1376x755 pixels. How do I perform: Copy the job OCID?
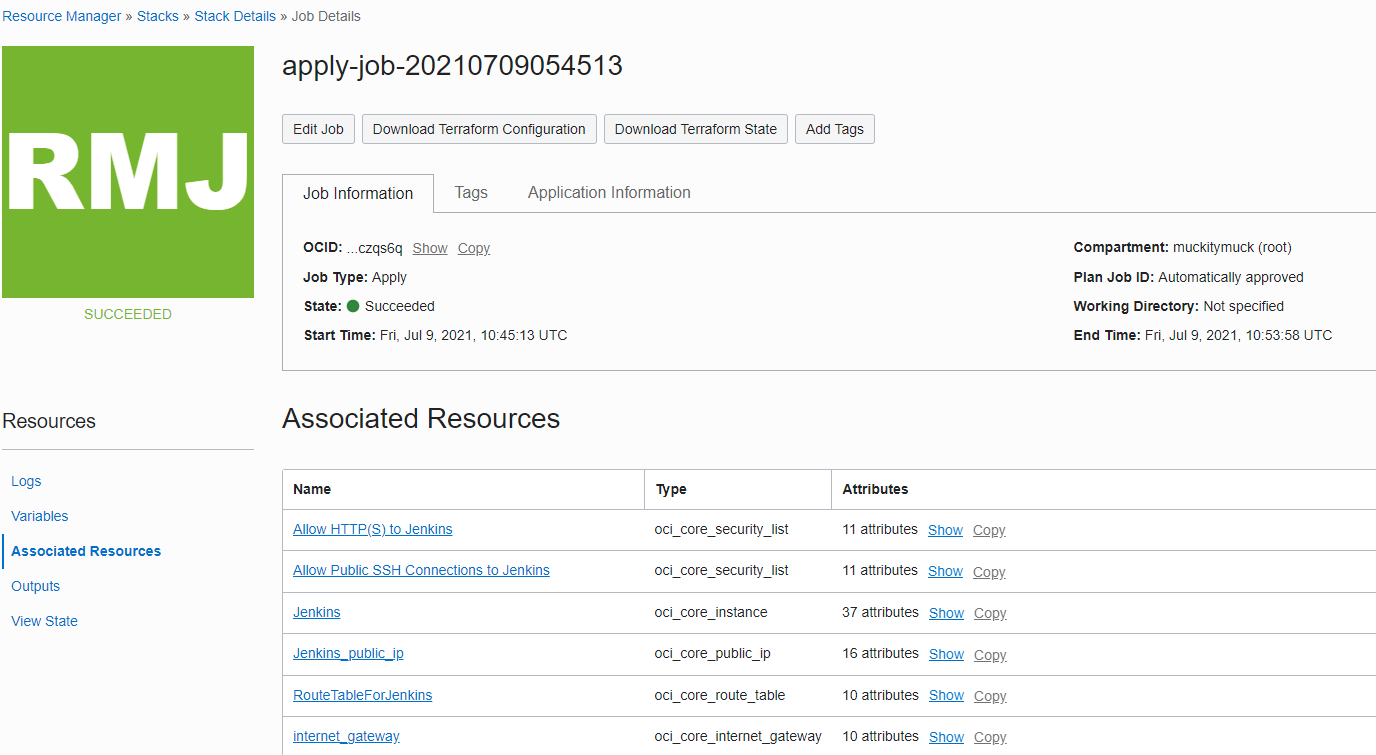pos(474,248)
